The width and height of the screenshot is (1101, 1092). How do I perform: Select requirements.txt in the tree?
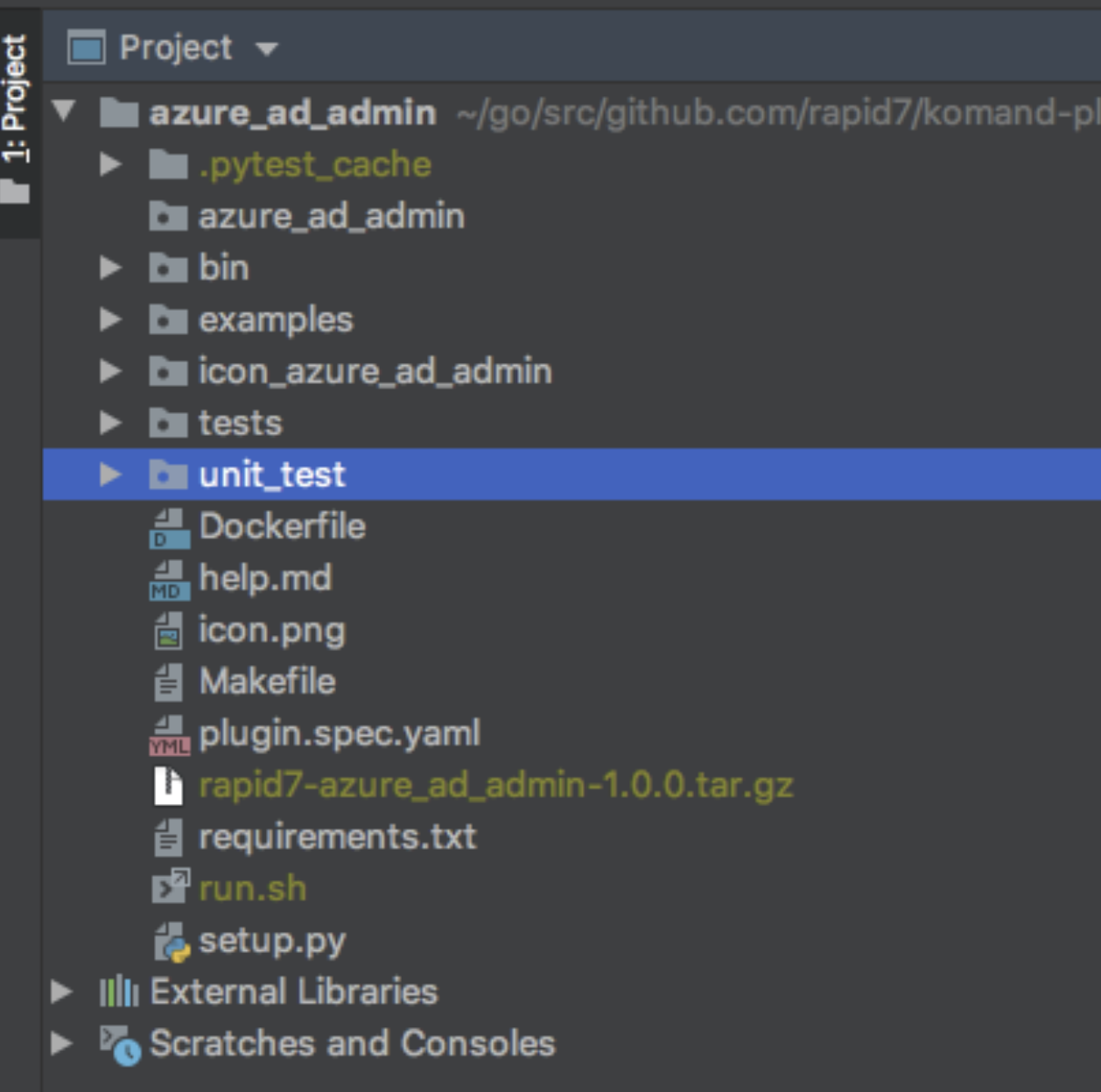click(x=337, y=837)
